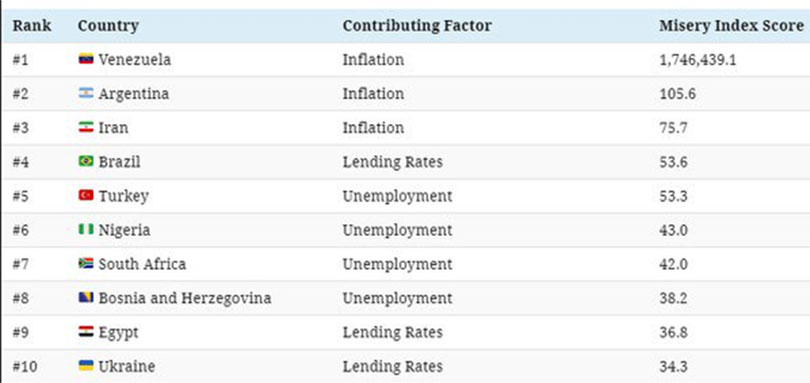The width and height of the screenshot is (810, 383).
Task: Select the Turkey flag icon
Action: [86, 195]
